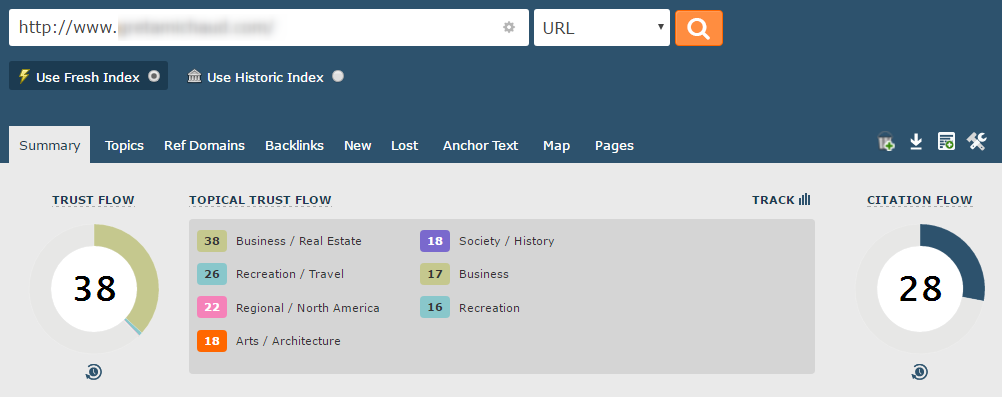
Task: Click the TRUST FLOW heading link
Action: [93, 200]
